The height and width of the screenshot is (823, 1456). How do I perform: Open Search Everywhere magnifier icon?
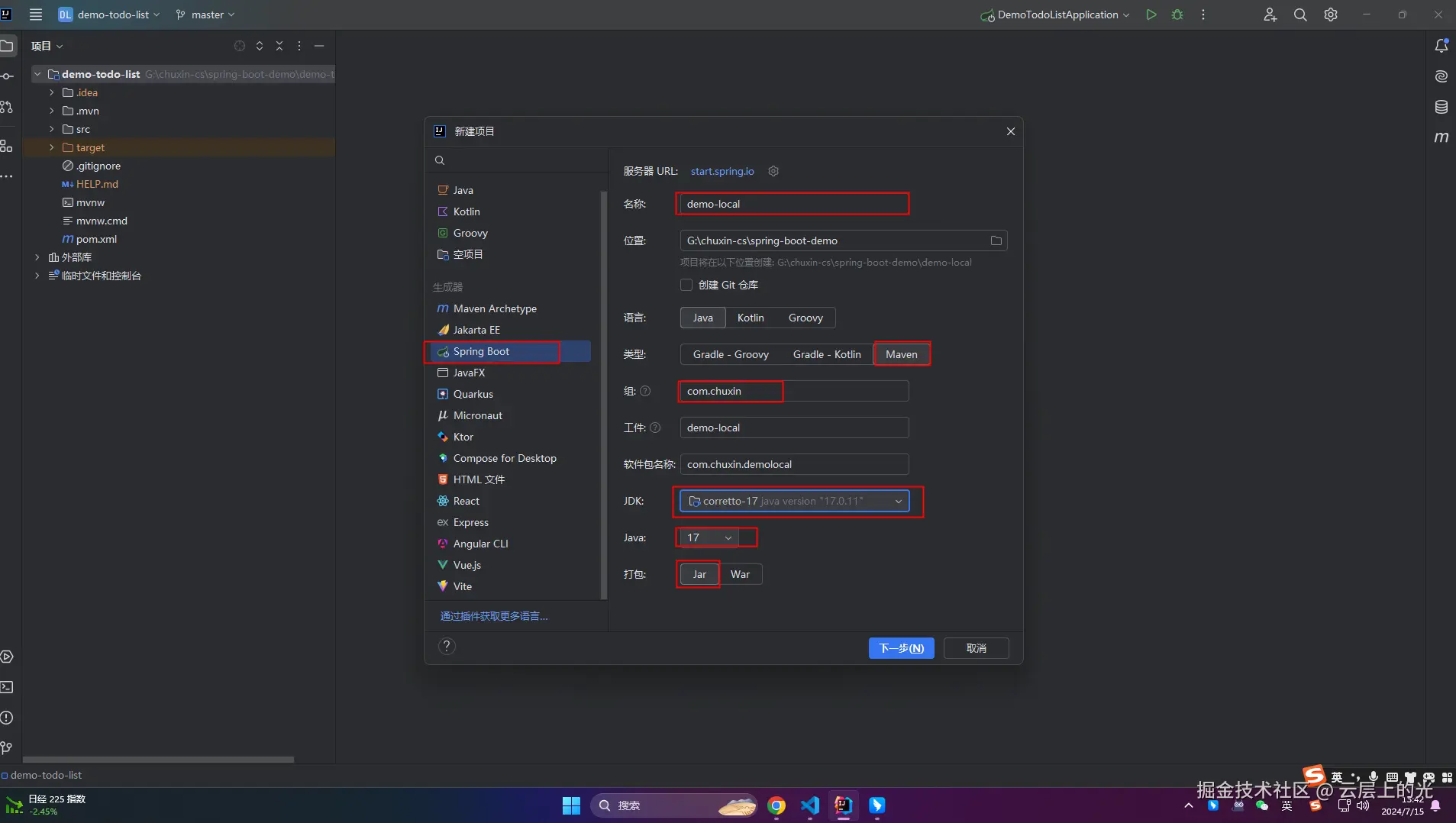[x=1300, y=15]
